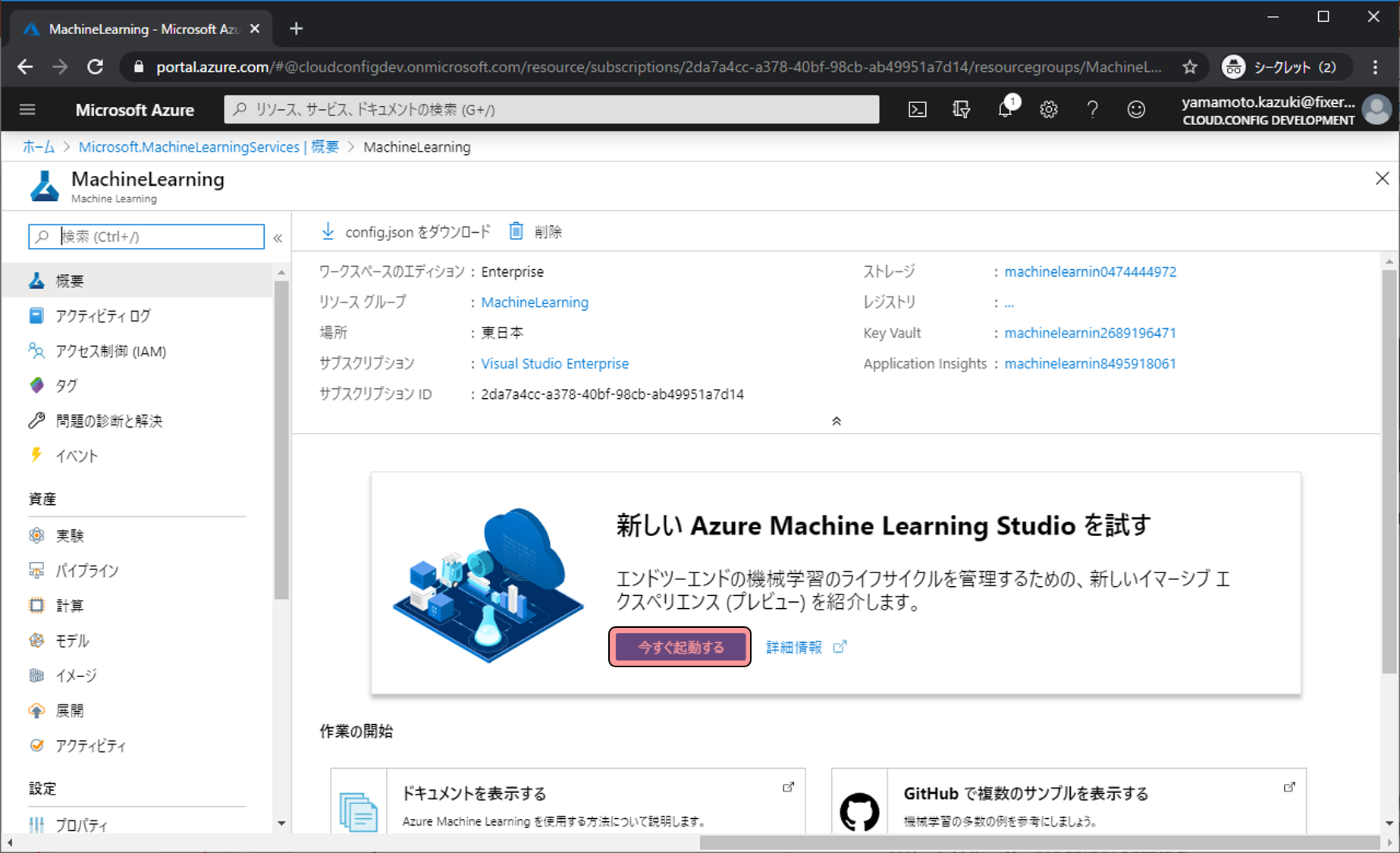Image resolution: width=1400 pixels, height=853 pixels.
Task: Open portal settings gear
Action: tap(1049, 110)
